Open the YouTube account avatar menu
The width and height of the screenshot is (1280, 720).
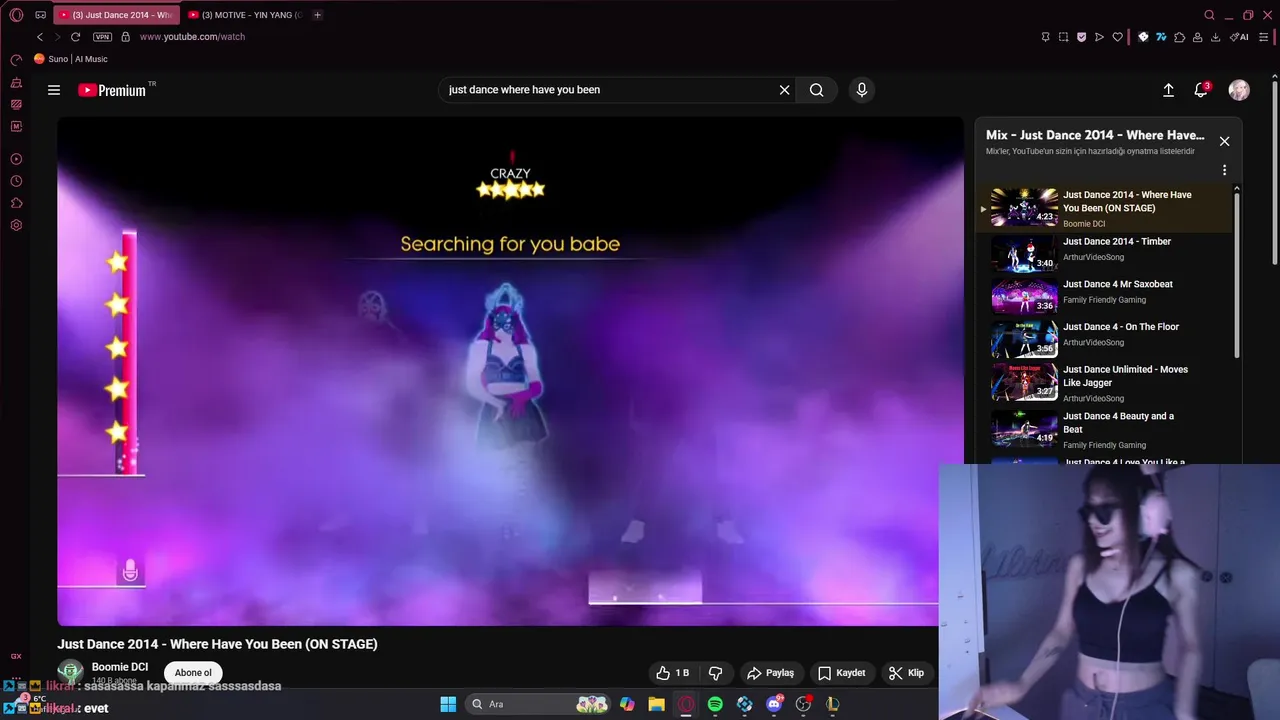point(1239,90)
